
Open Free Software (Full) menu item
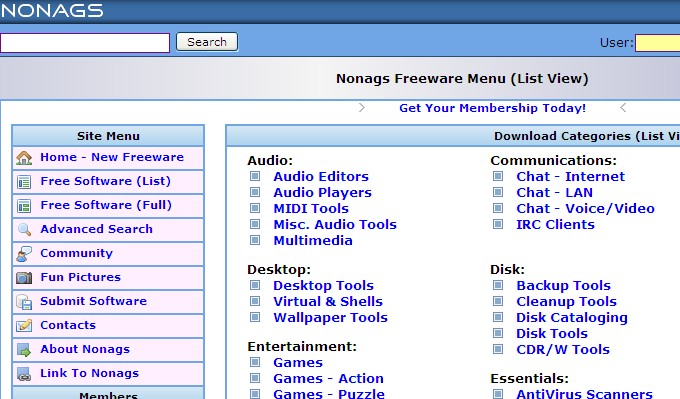(x=106, y=205)
